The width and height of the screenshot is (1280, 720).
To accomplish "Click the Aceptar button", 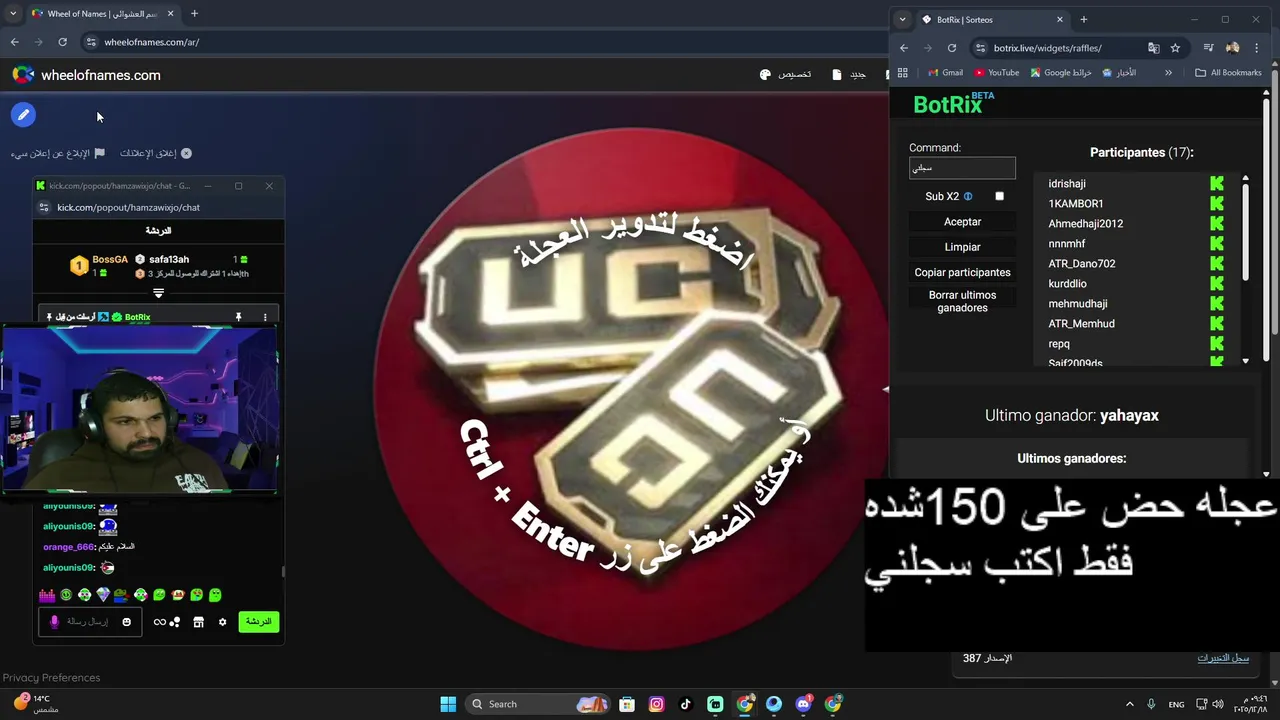I will tap(962, 222).
